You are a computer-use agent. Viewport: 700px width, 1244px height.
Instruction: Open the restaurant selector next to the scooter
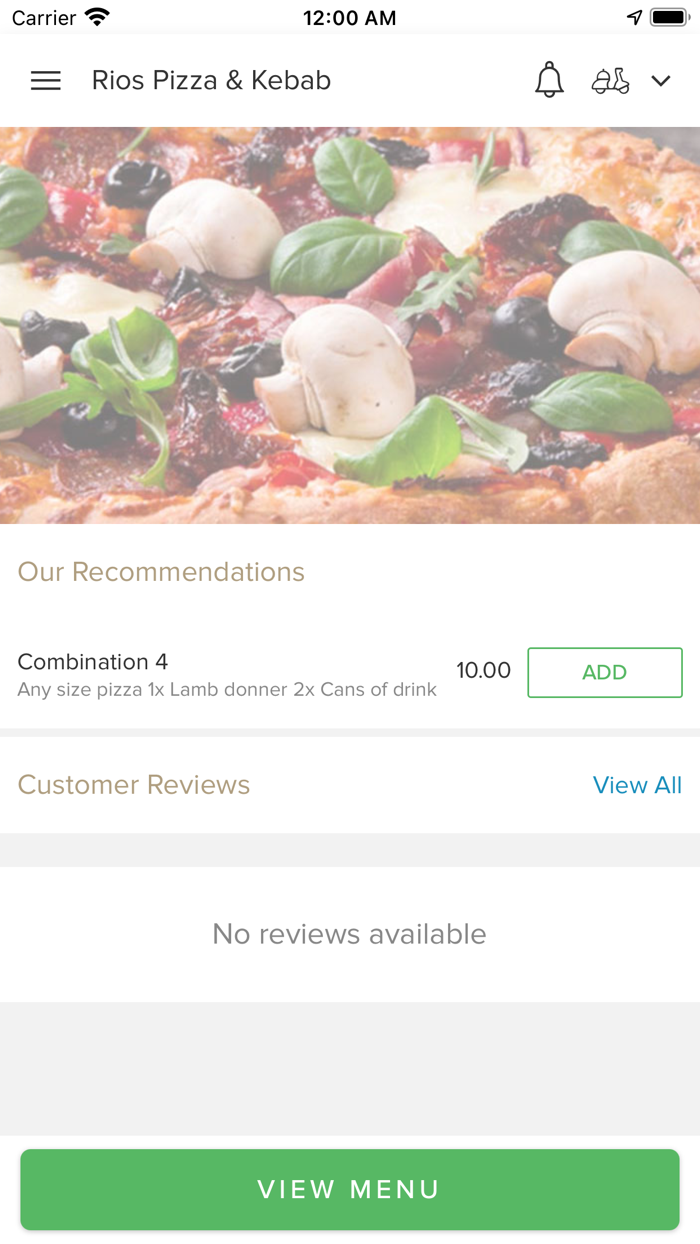pos(662,81)
